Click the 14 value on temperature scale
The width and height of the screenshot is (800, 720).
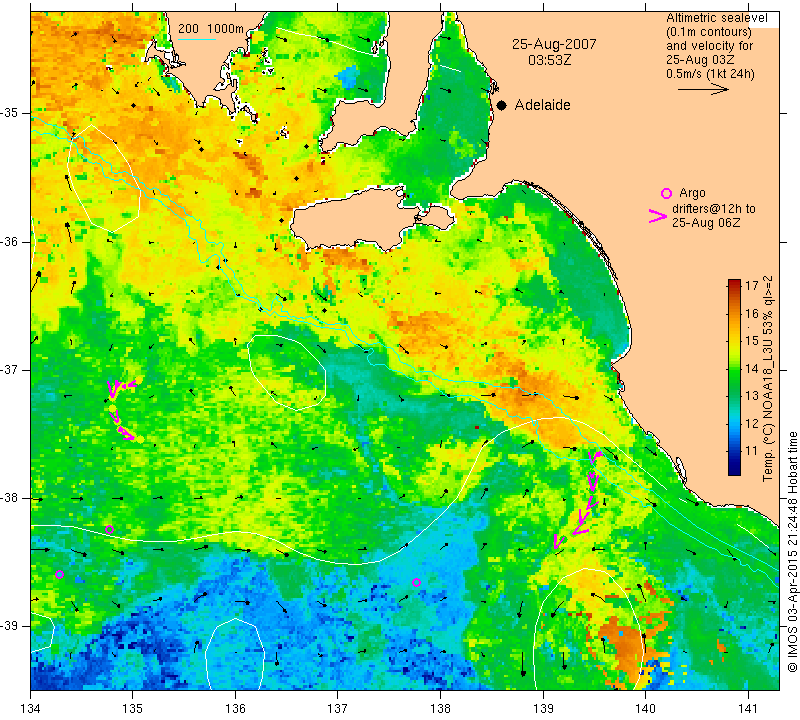752,368
